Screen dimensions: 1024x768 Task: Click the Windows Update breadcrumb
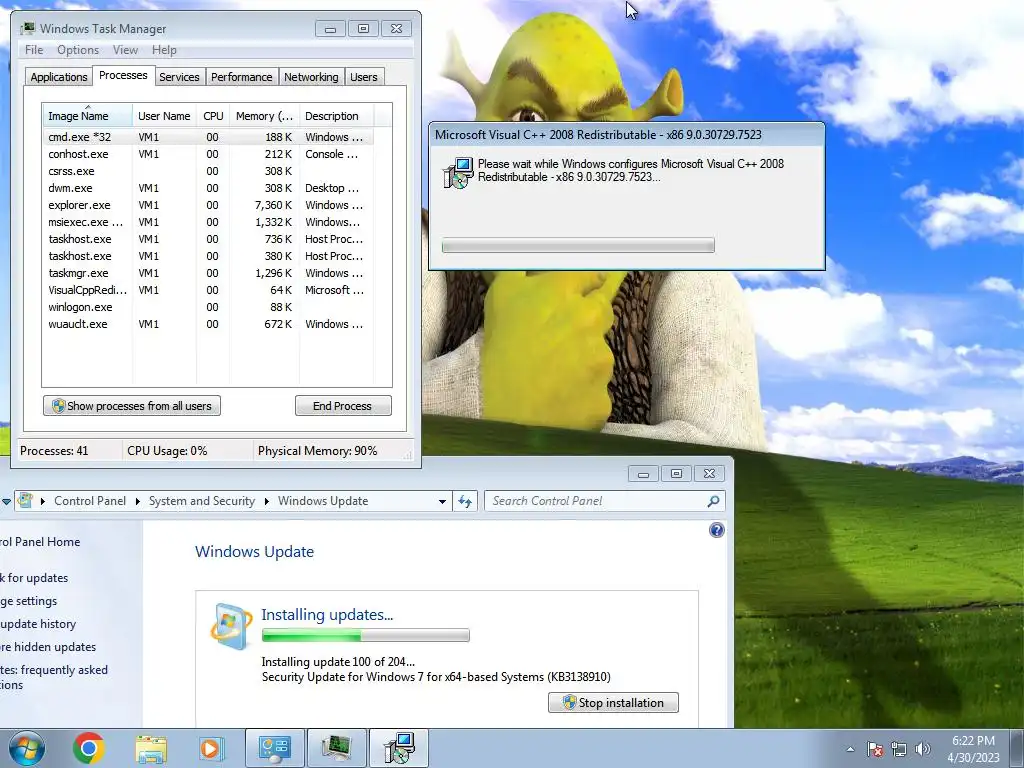[323, 501]
